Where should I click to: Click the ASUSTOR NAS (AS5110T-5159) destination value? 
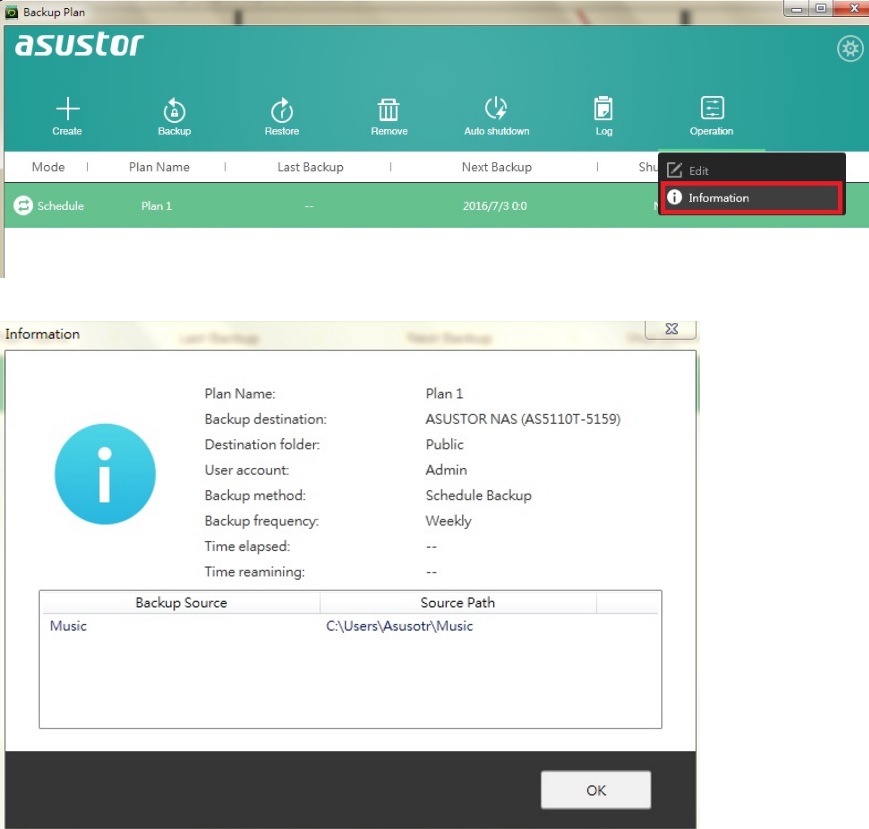point(523,419)
